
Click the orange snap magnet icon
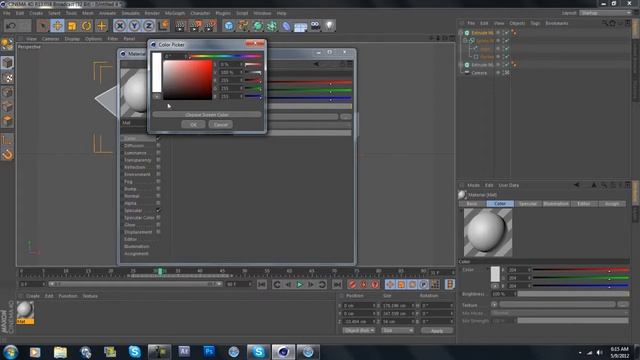tap(7, 154)
